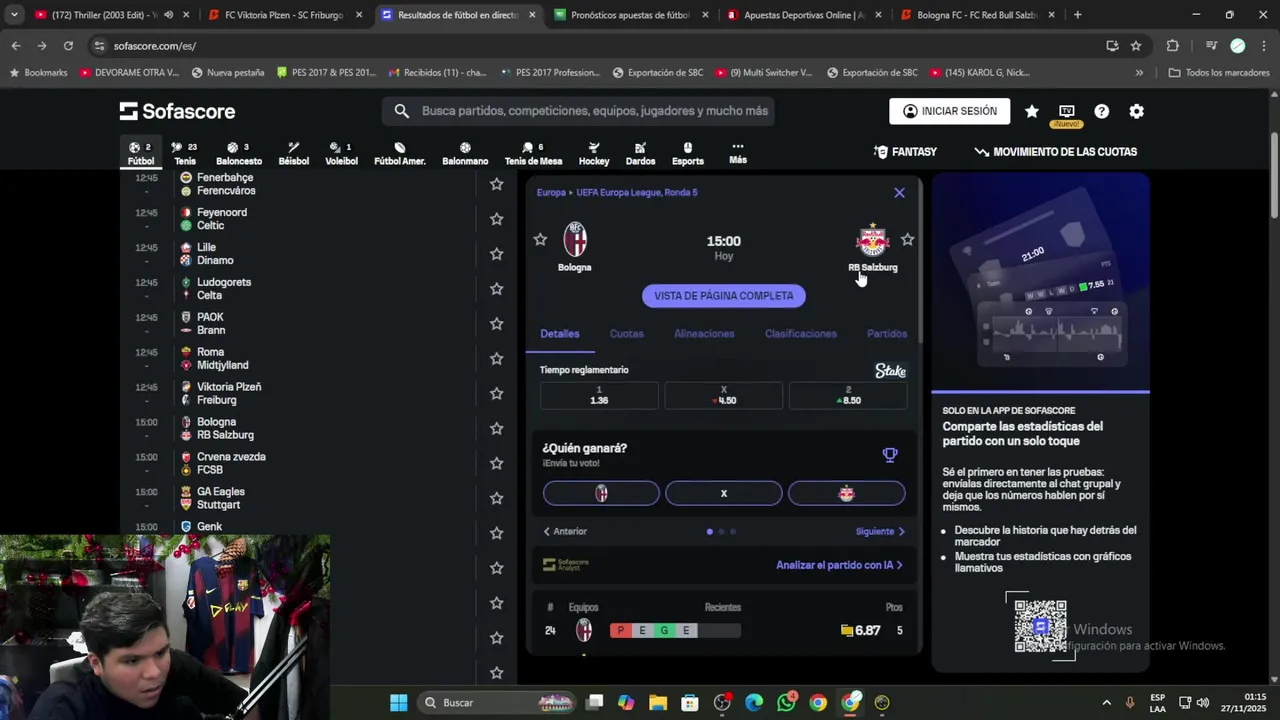Click the Stake sponsor logo
The width and height of the screenshot is (1280, 720).
tap(890, 371)
